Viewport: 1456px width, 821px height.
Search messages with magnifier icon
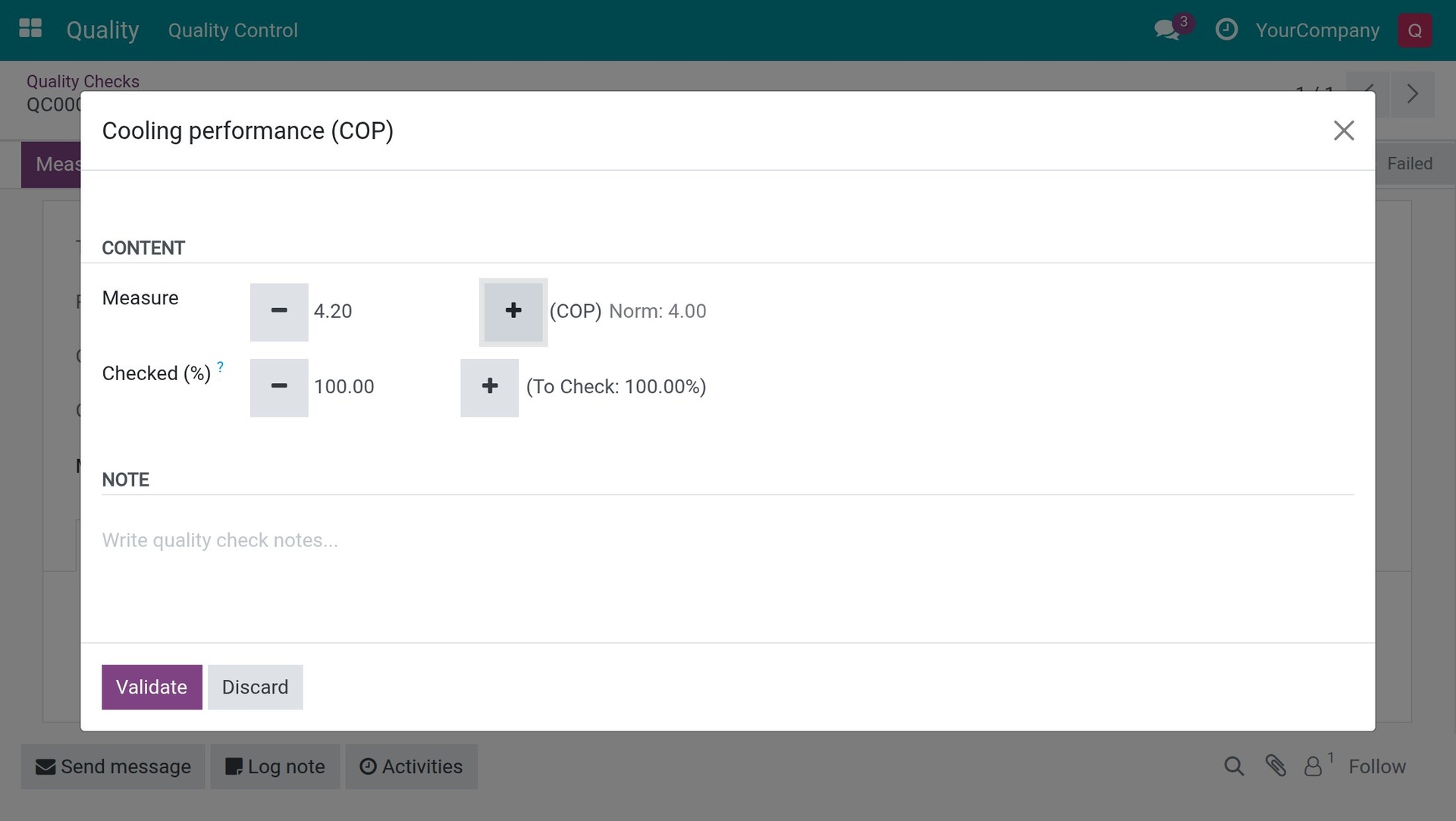1234,766
